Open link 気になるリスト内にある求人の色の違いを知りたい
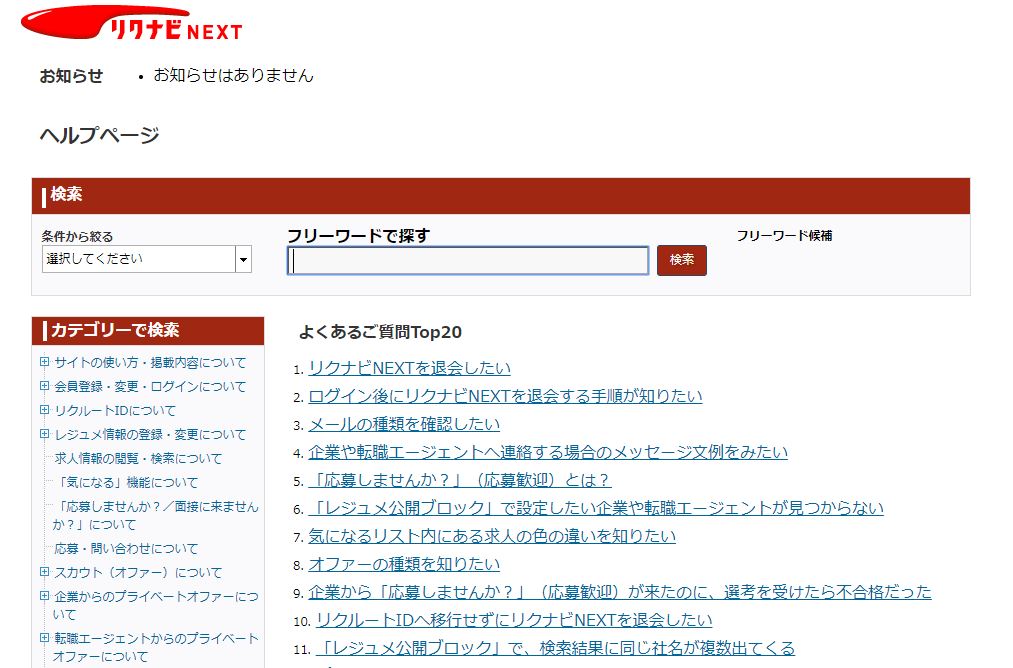Viewport: 1013px width, 668px height. 492,536
